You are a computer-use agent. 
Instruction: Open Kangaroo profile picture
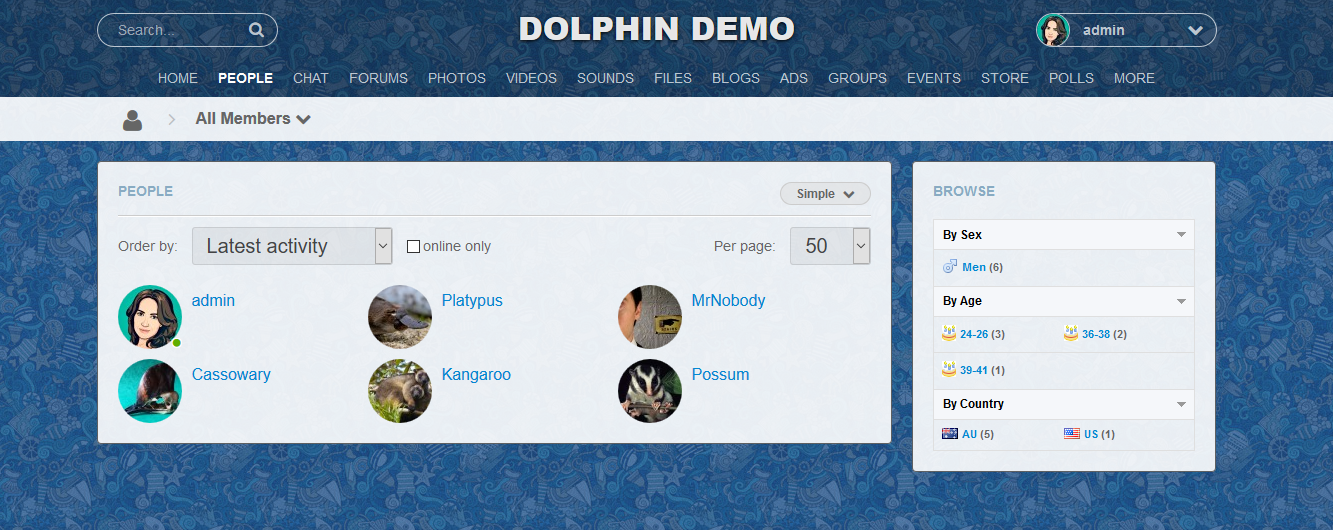pyautogui.click(x=400, y=391)
